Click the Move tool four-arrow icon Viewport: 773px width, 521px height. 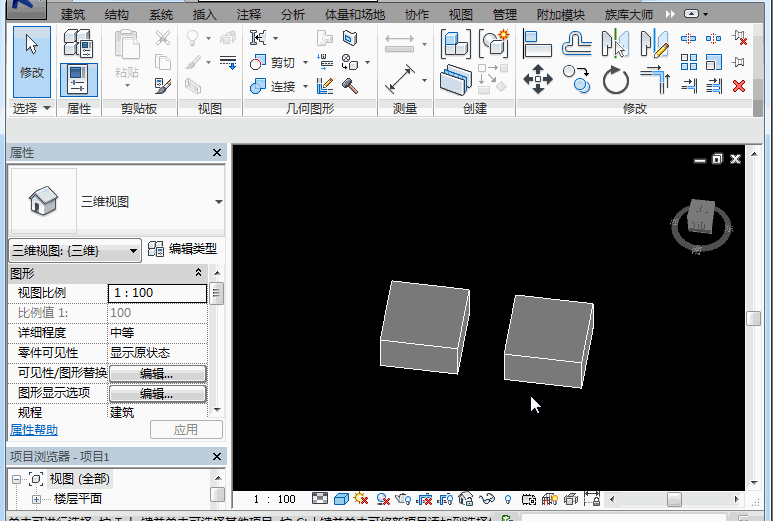click(538, 79)
